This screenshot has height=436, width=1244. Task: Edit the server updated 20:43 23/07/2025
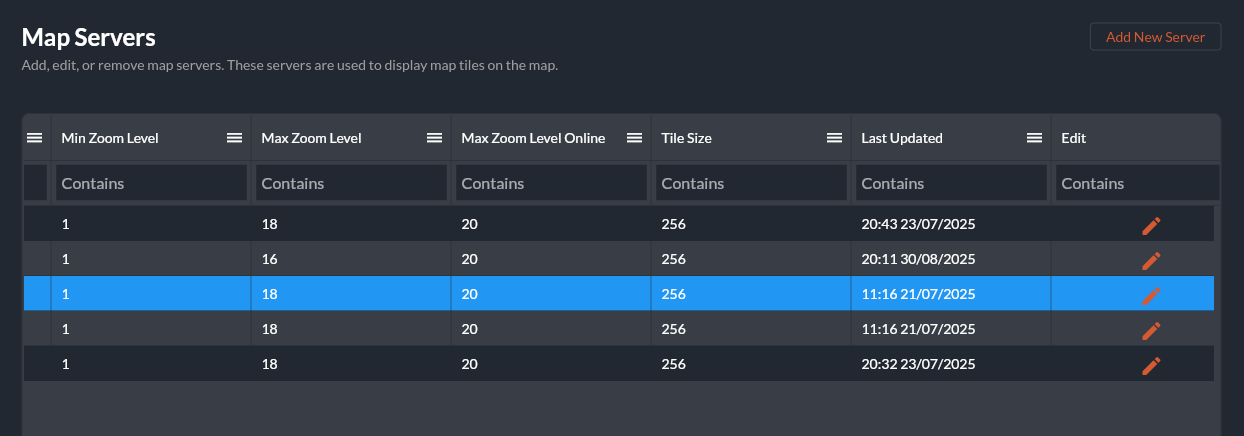coord(1151,225)
